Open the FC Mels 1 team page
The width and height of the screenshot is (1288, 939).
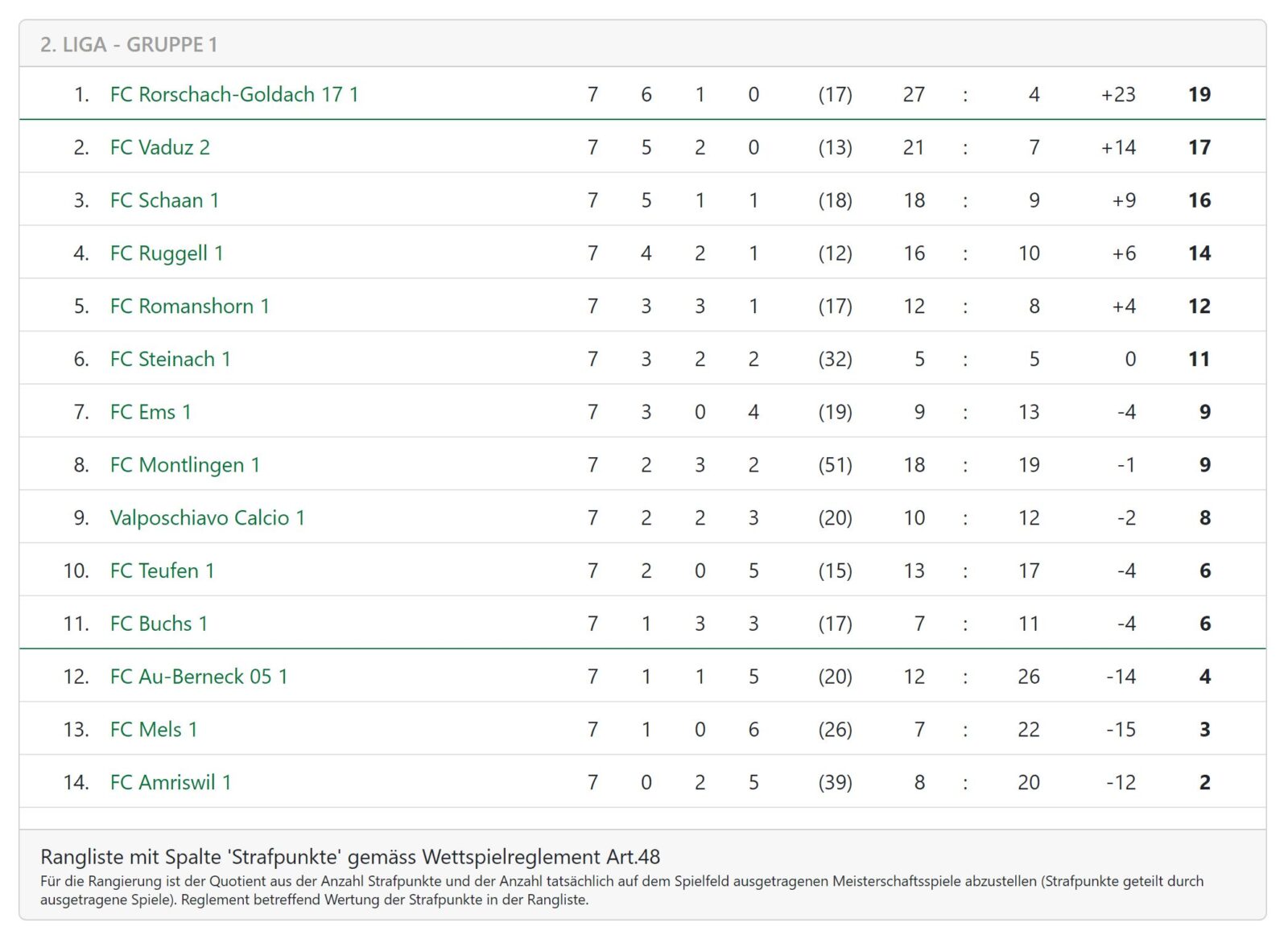pyautogui.click(x=153, y=730)
